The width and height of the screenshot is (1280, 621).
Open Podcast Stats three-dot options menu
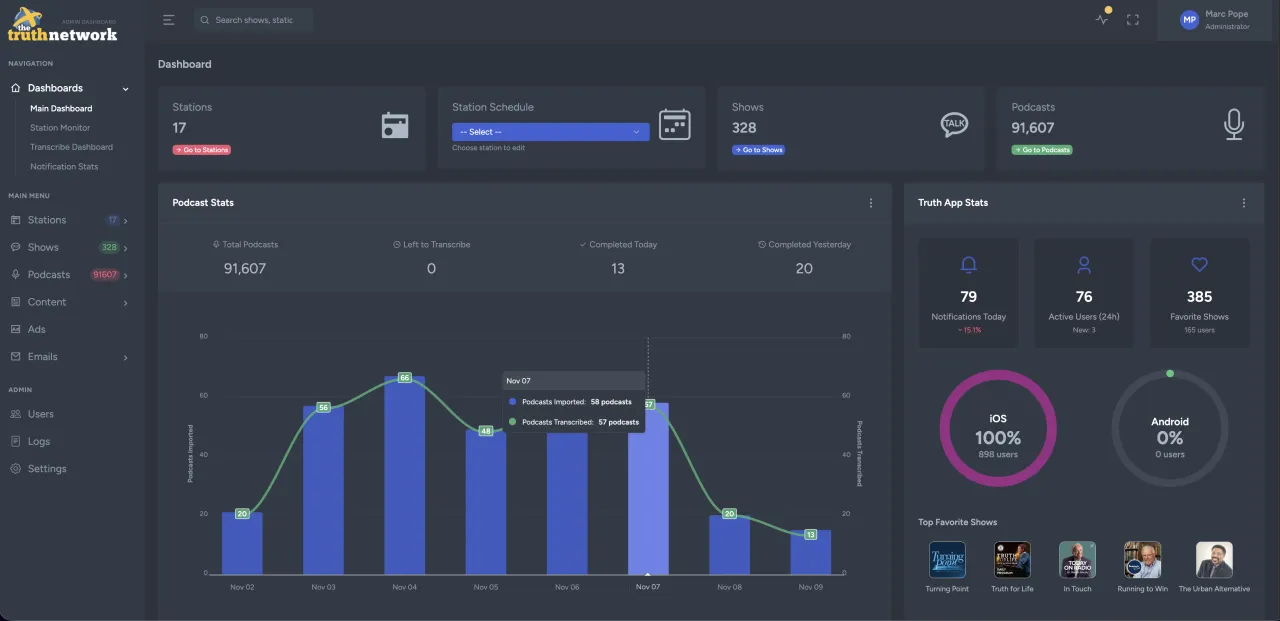click(870, 203)
